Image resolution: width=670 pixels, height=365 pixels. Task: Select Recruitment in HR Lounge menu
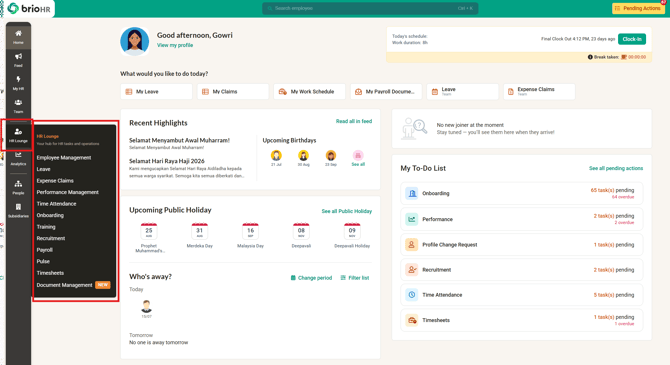tap(51, 238)
